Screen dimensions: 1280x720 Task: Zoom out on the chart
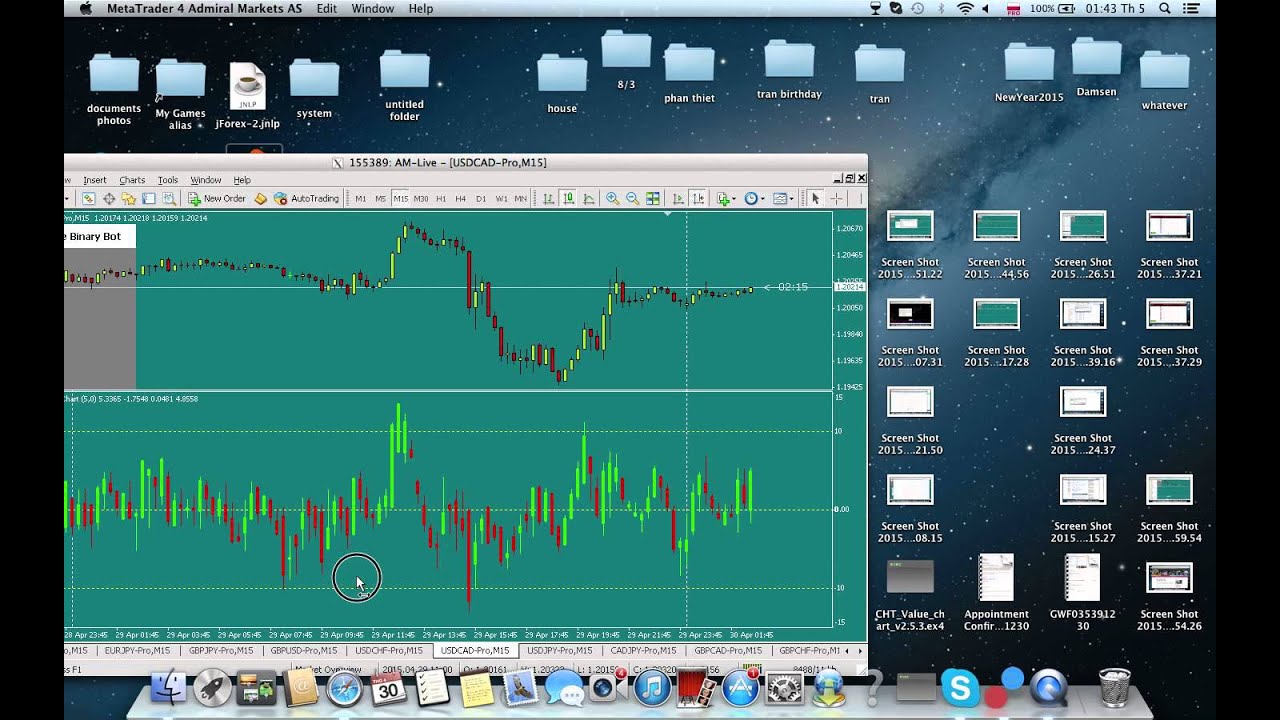tap(633, 199)
